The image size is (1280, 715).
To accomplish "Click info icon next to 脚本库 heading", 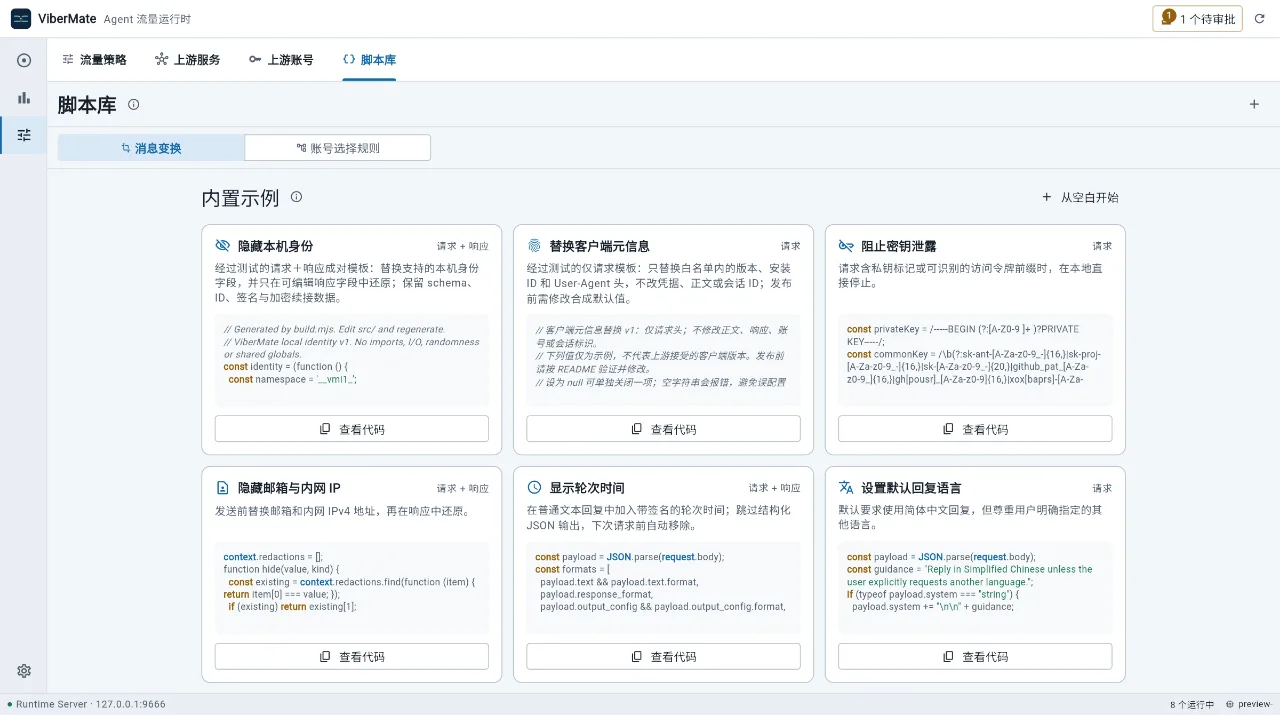I will point(134,104).
